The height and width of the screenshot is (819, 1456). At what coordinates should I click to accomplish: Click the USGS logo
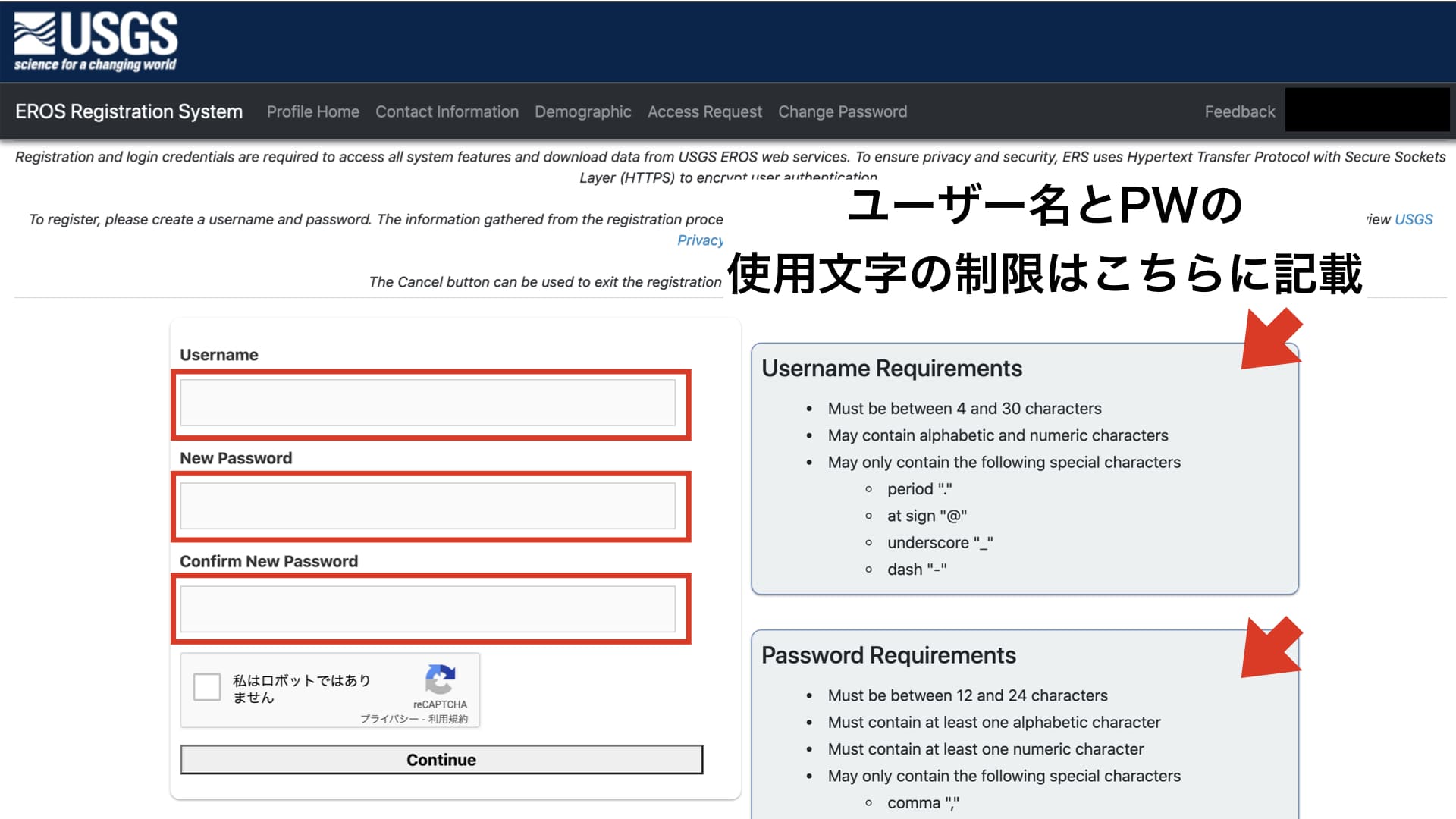[x=96, y=42]
